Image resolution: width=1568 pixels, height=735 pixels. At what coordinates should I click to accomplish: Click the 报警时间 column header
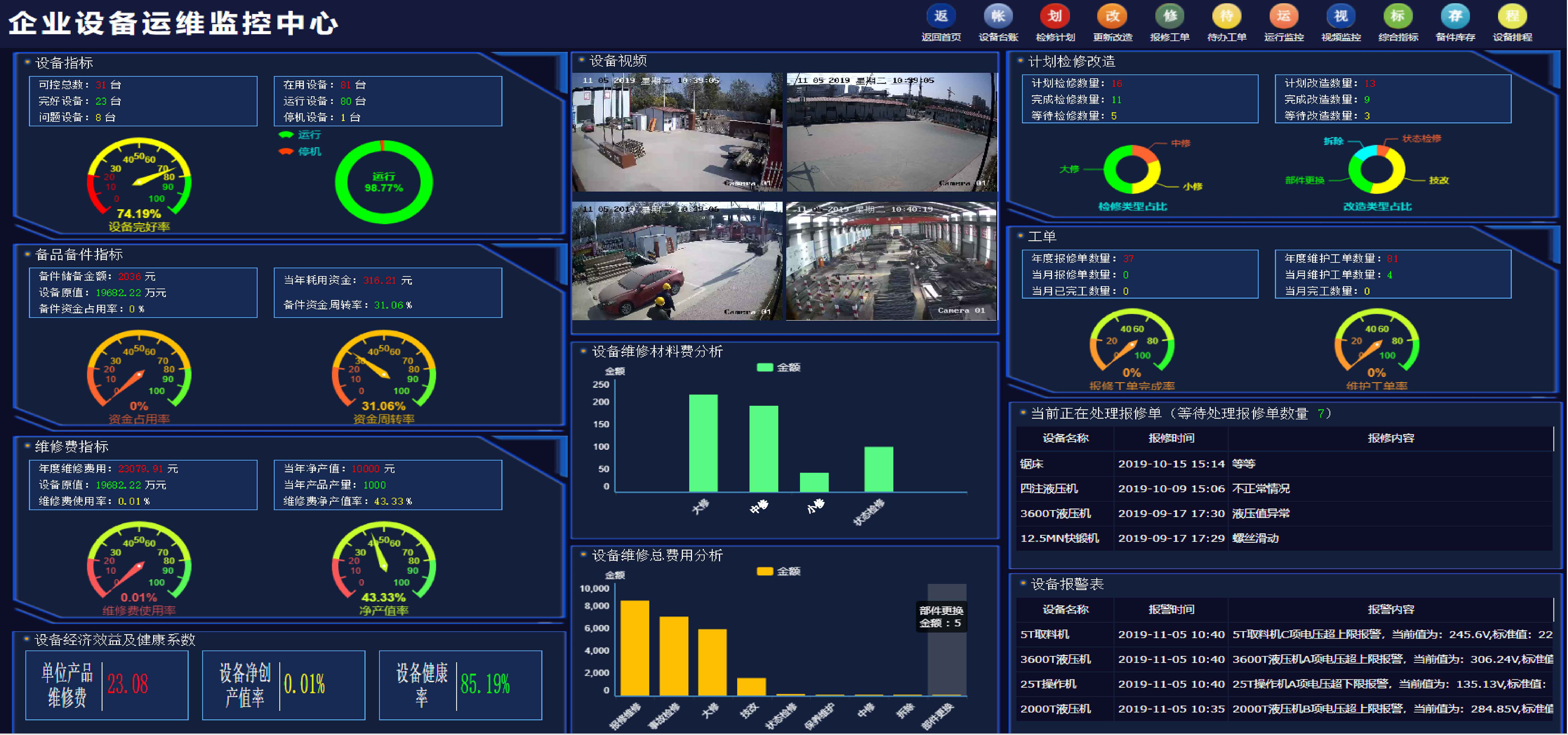pyautogui.click(x=1171, y=610)
